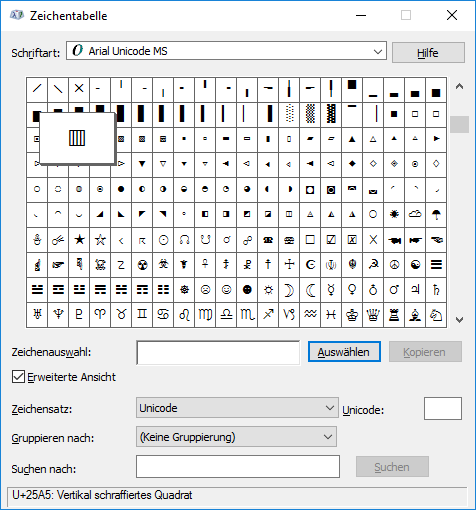Choose the male sign character
Image resolution: width=476 pixels, height=510 pixels.
[394, 290]
